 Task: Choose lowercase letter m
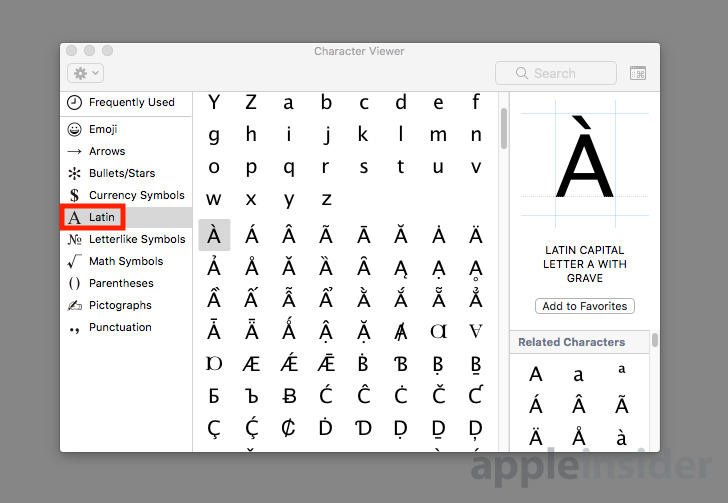[x=439, y=135]
